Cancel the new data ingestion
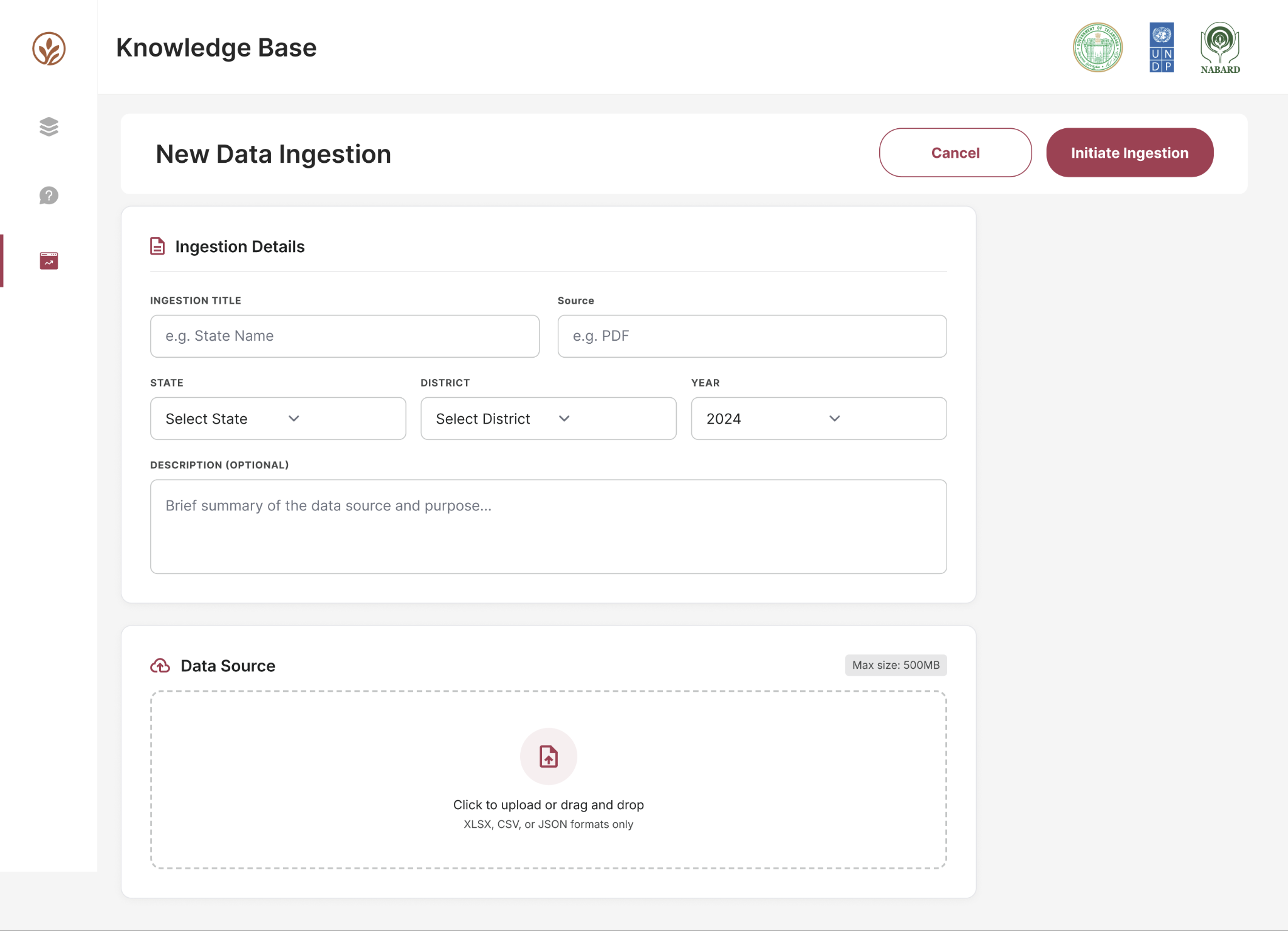 [x=955, y=153]
